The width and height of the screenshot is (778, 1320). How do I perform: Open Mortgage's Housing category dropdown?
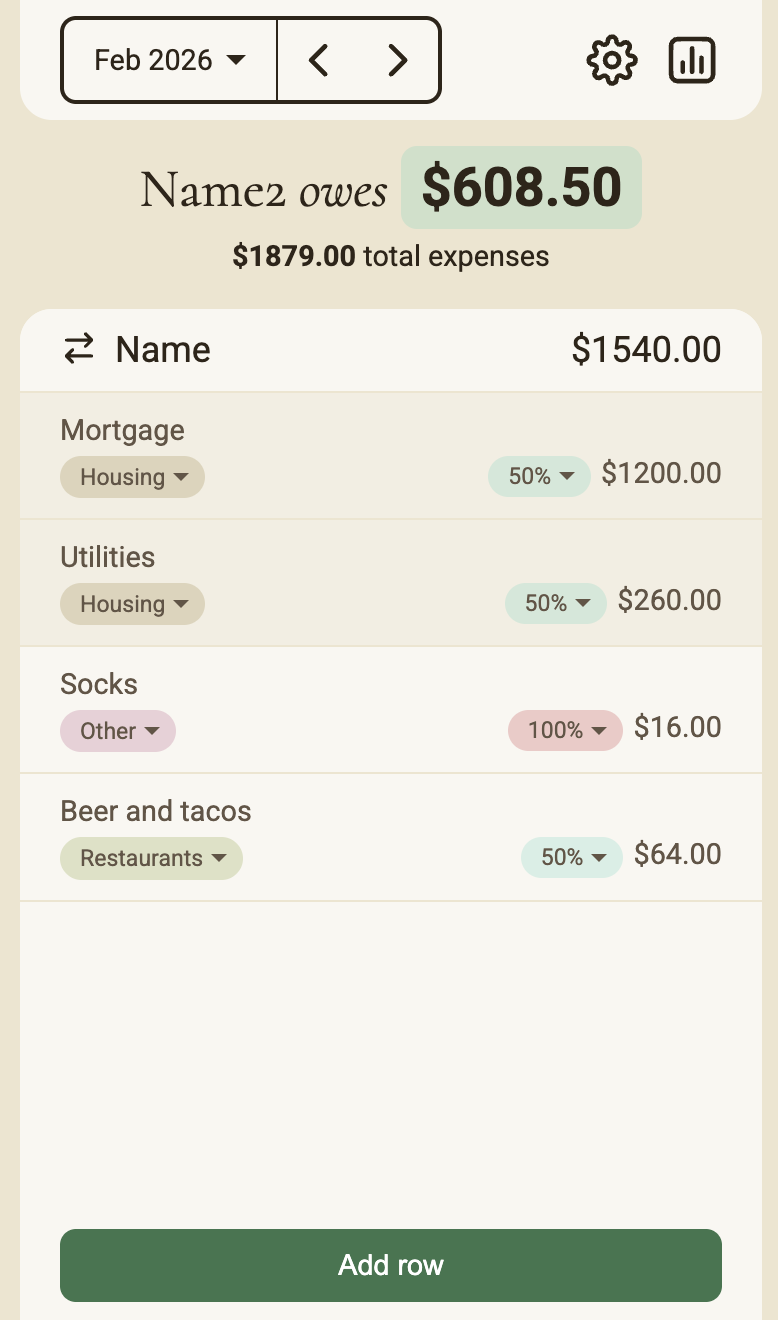coord(132,477)
